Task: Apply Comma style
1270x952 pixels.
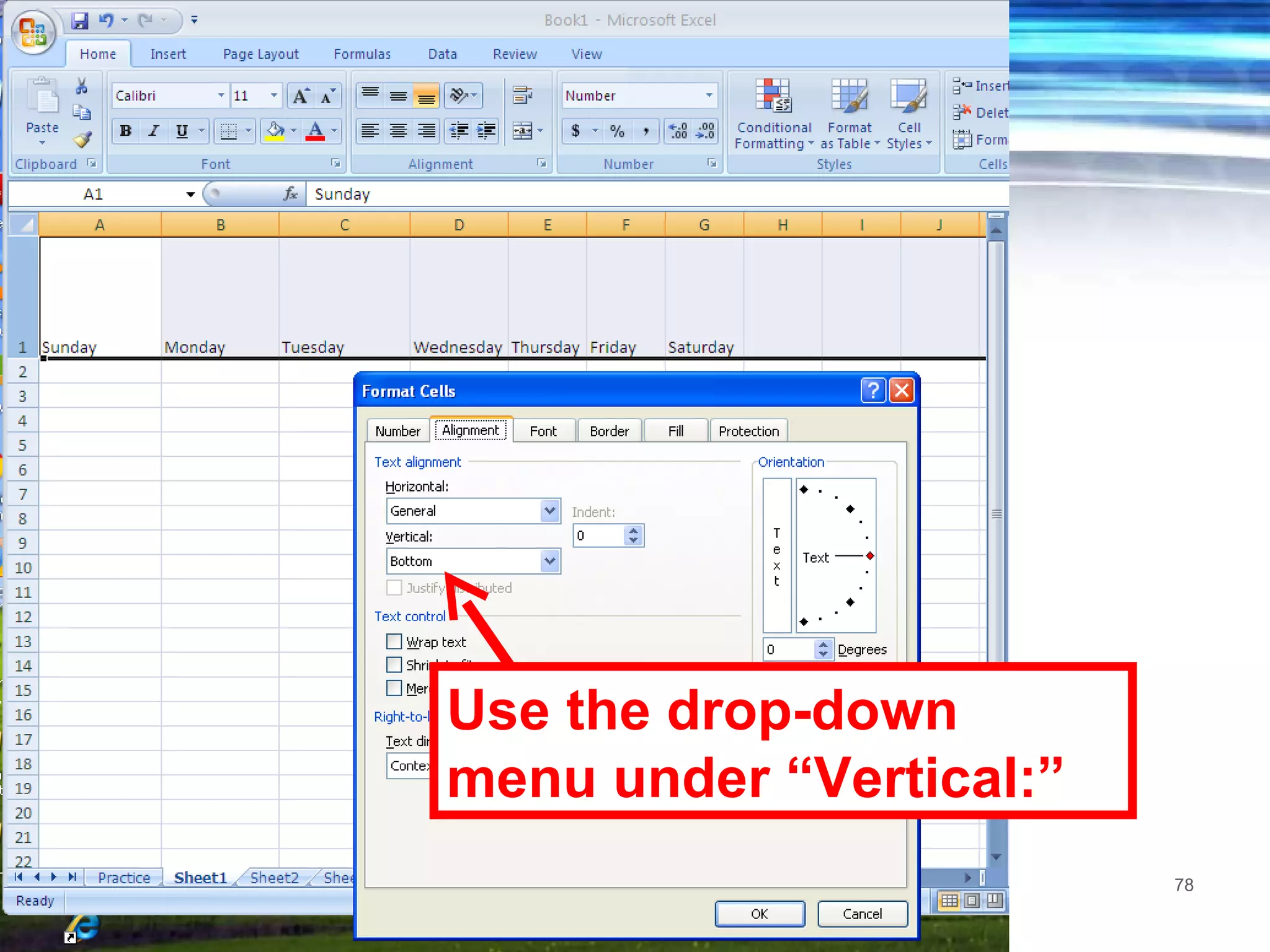Action: [646, 131]
